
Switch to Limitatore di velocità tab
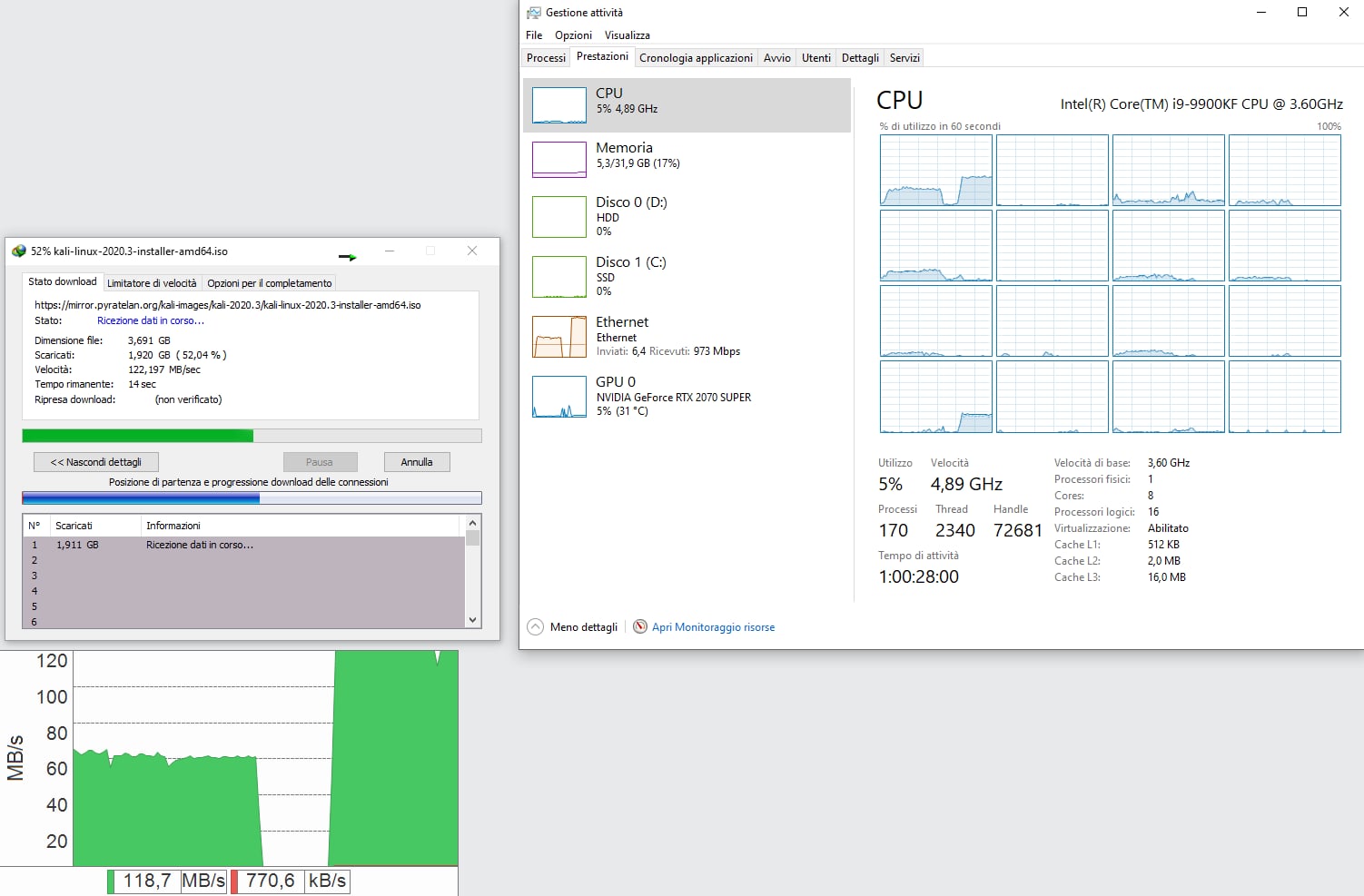coord(152,283)
